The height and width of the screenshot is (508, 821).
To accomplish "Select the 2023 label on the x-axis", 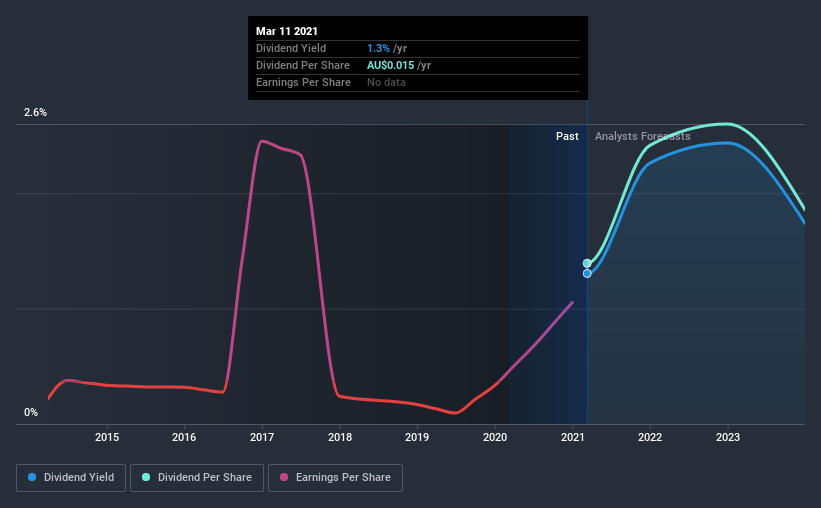I will coord(728,437).
